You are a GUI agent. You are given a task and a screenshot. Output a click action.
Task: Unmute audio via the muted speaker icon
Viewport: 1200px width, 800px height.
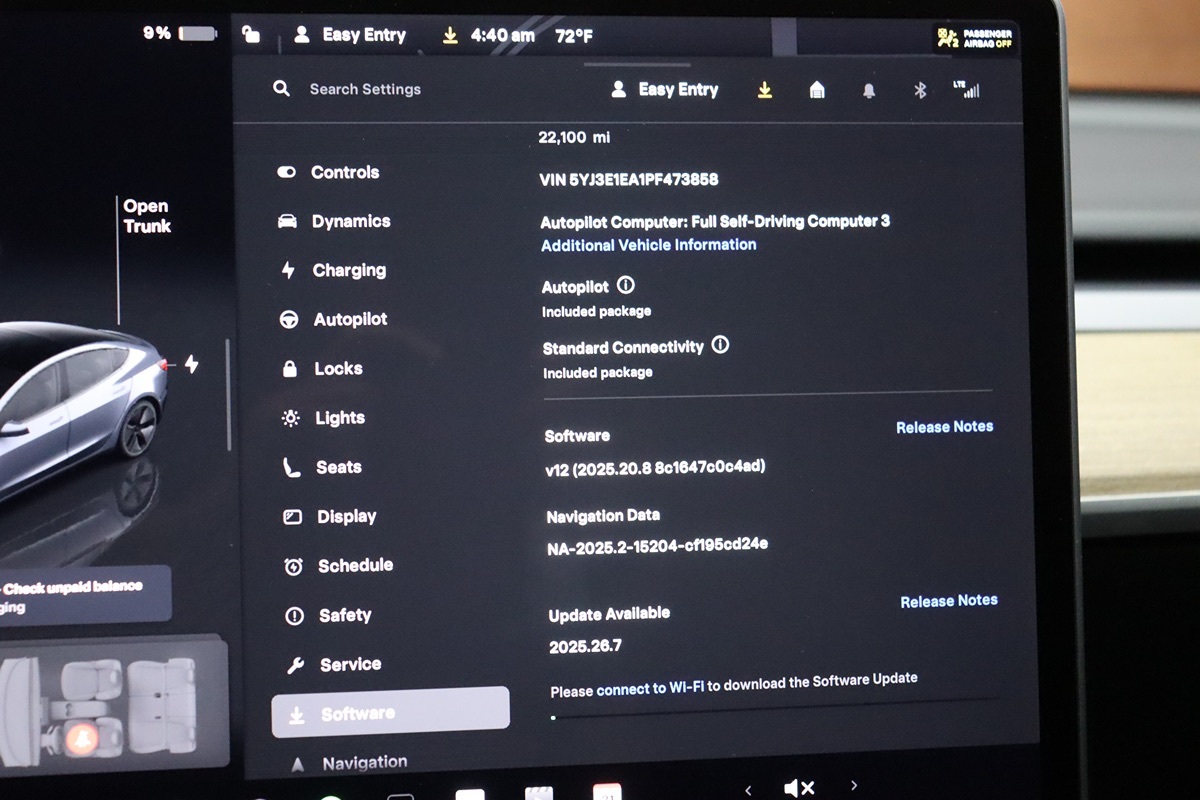point(799,788)
